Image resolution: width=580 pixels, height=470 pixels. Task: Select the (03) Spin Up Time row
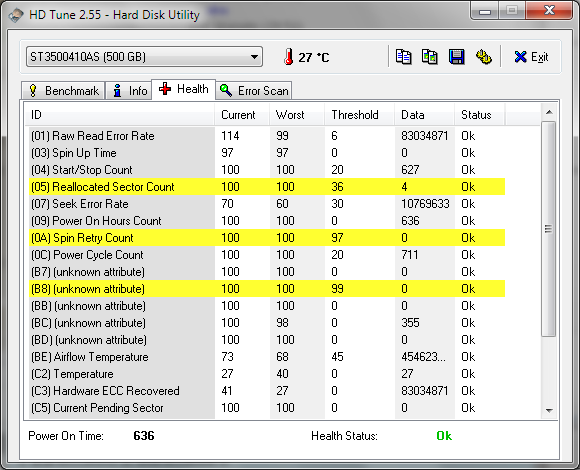point(267,153)
